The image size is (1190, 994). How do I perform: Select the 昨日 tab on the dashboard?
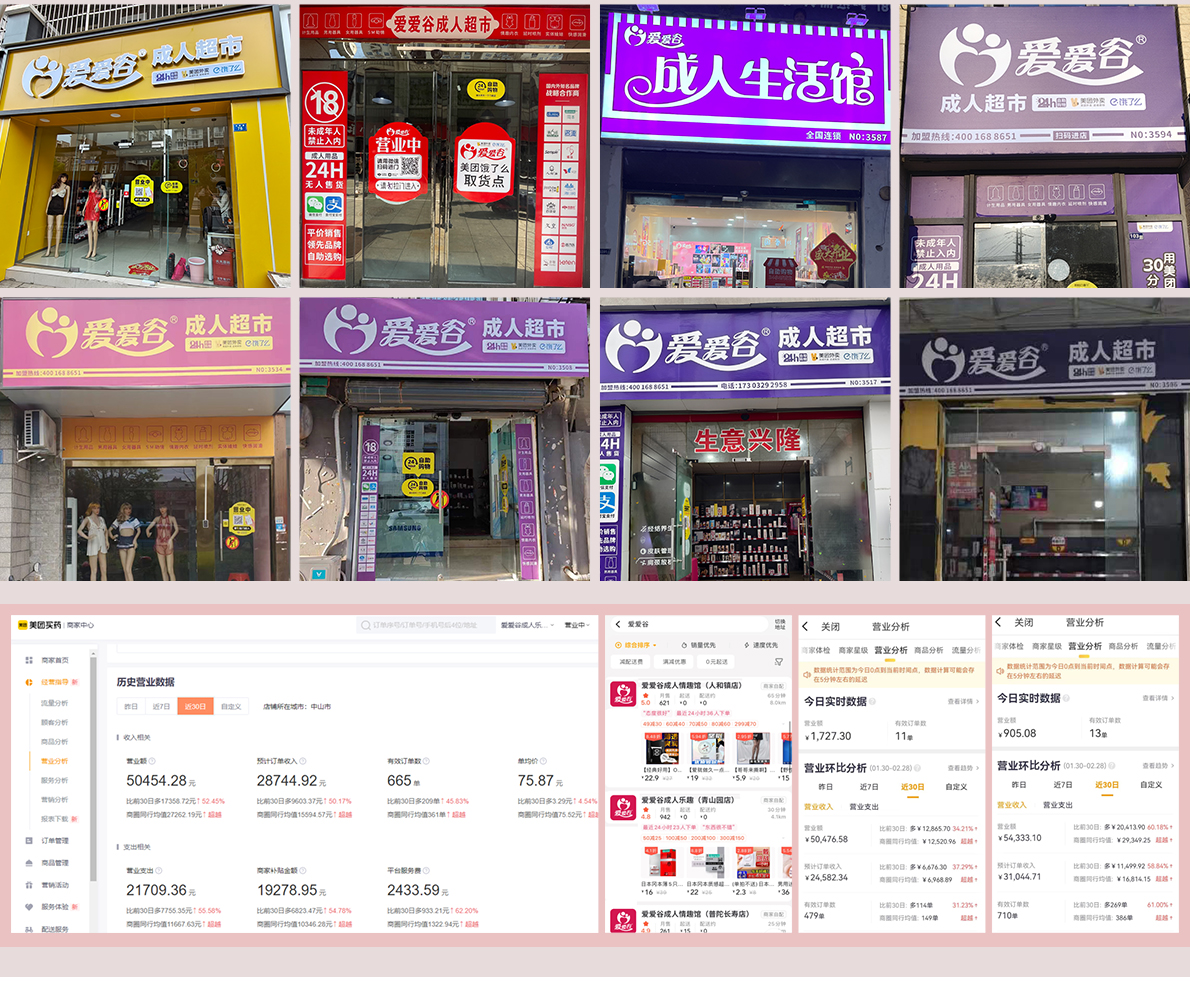(131, 706)
